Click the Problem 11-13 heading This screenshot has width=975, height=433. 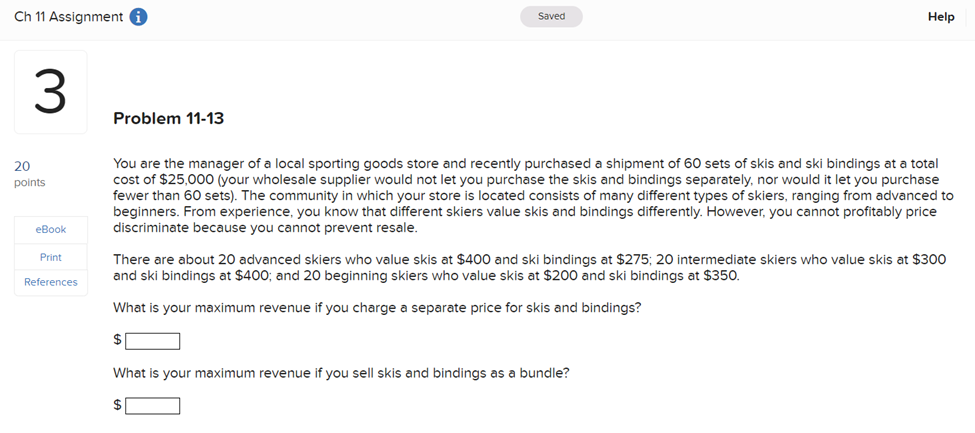point(169,119)
